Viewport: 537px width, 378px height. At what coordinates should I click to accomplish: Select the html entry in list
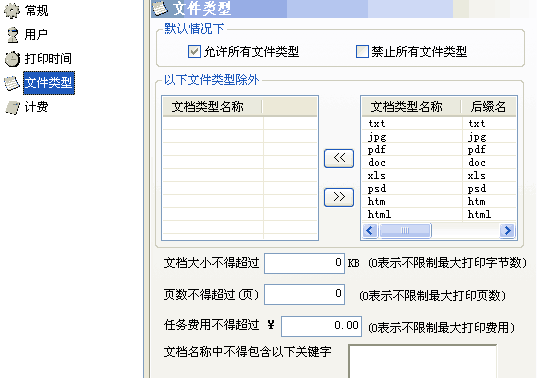439,215
